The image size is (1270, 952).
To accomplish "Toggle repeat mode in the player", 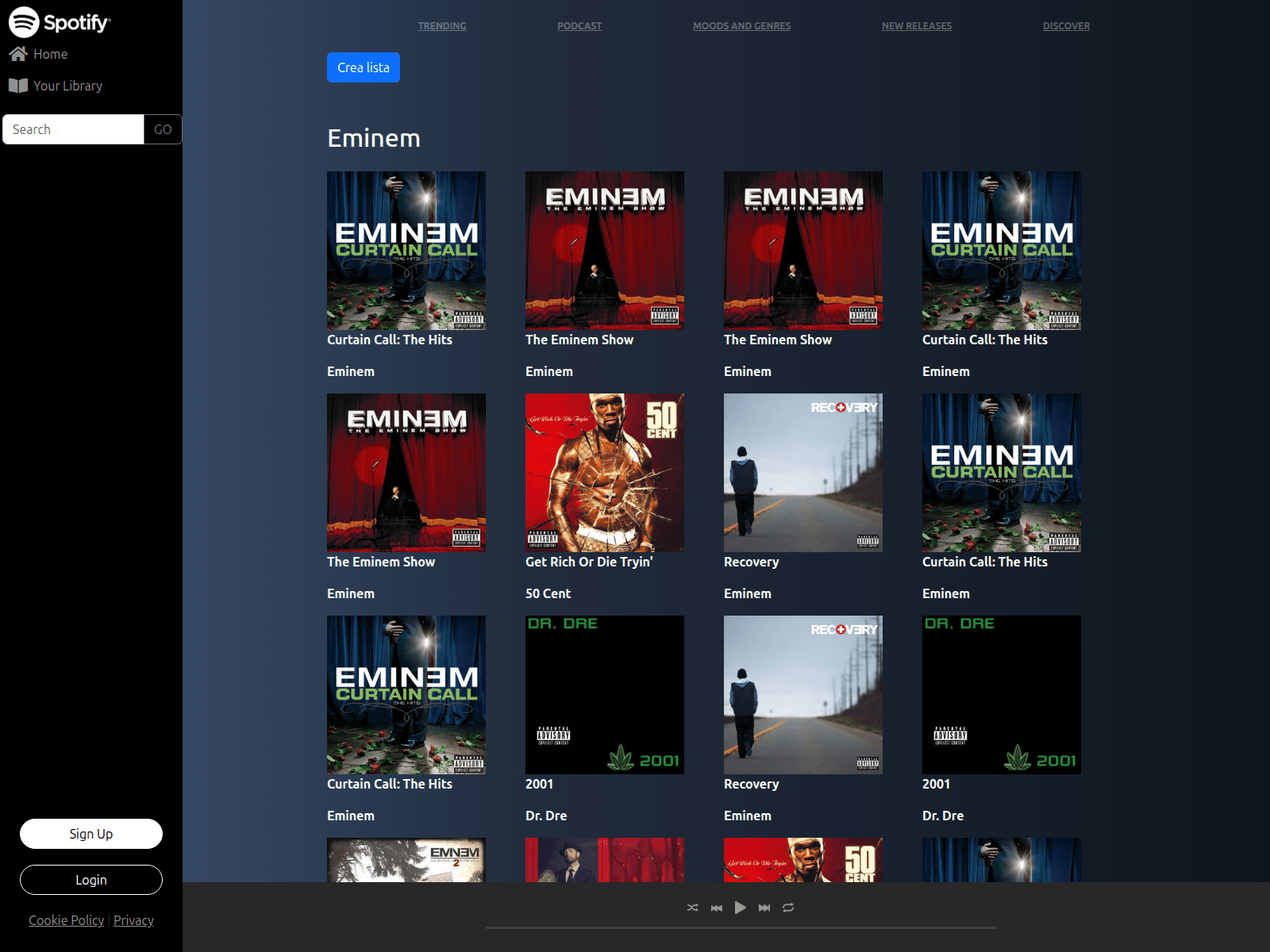I will click(787, 908).
